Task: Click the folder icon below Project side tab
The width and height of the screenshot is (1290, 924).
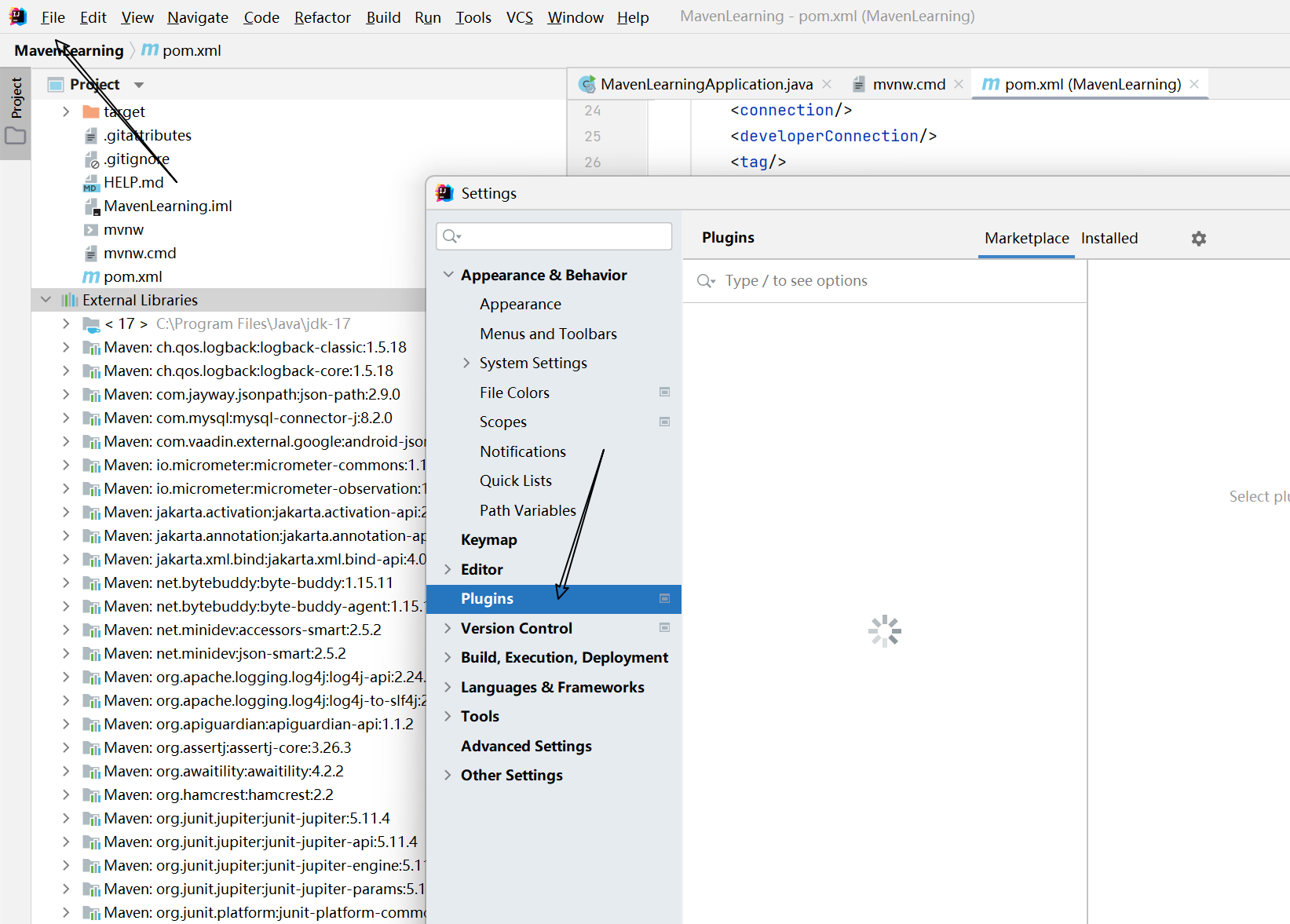Action: point(15,137)
